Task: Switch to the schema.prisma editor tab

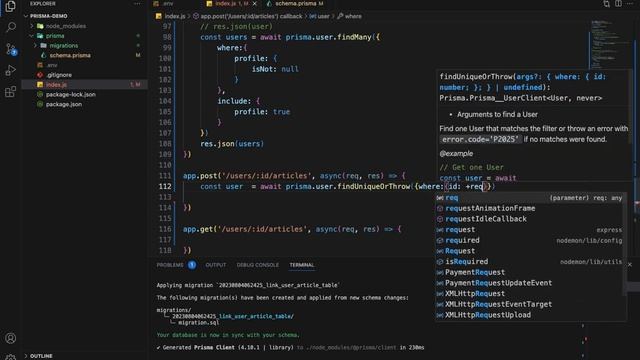Action: click(295, 4)
